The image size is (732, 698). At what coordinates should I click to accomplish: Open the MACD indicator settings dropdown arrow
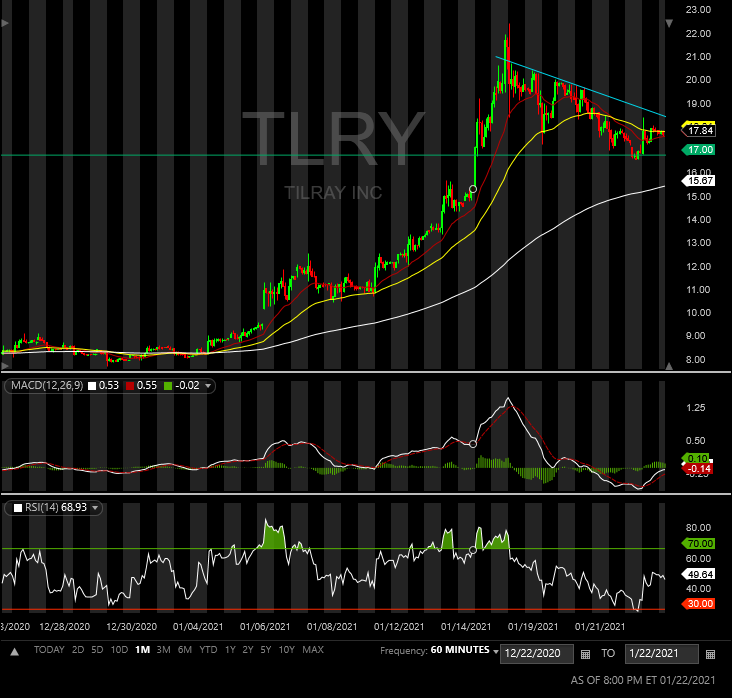[x=208, y=386]
